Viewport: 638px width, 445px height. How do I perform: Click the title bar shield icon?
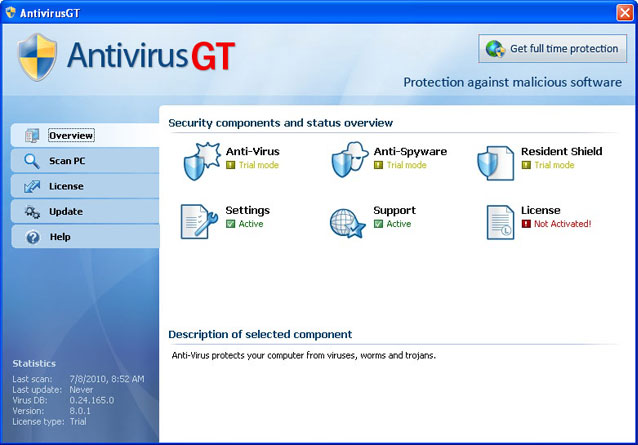pos(11,13)
